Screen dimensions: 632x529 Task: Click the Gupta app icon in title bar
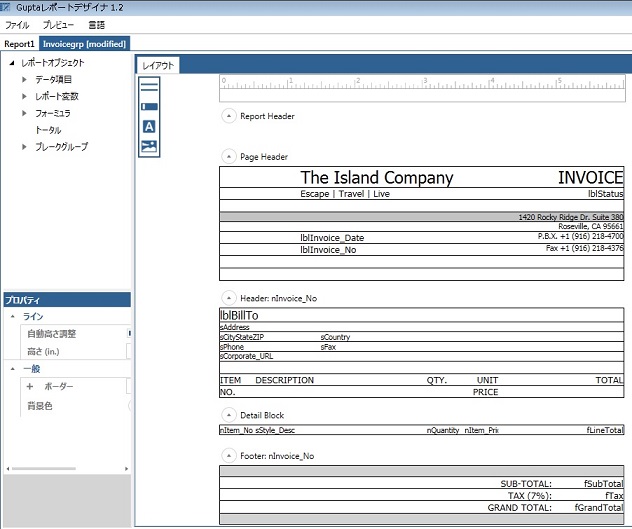[x=6, y=7]
